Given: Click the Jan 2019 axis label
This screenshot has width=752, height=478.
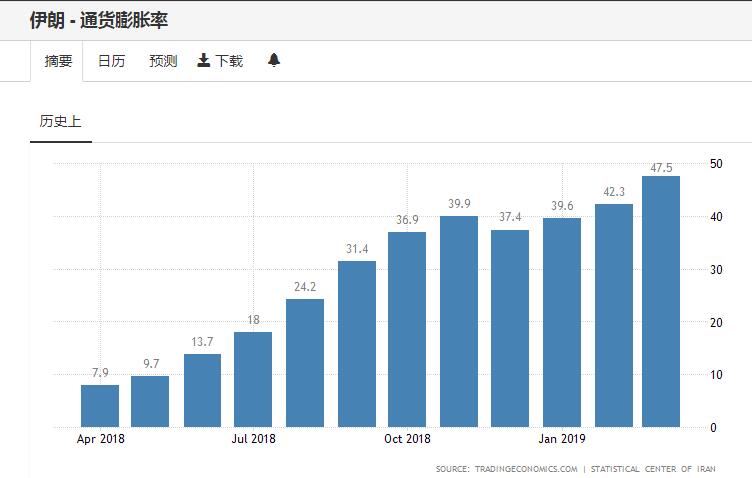Looking at the screenshot, I should click(x=562, y=439).
